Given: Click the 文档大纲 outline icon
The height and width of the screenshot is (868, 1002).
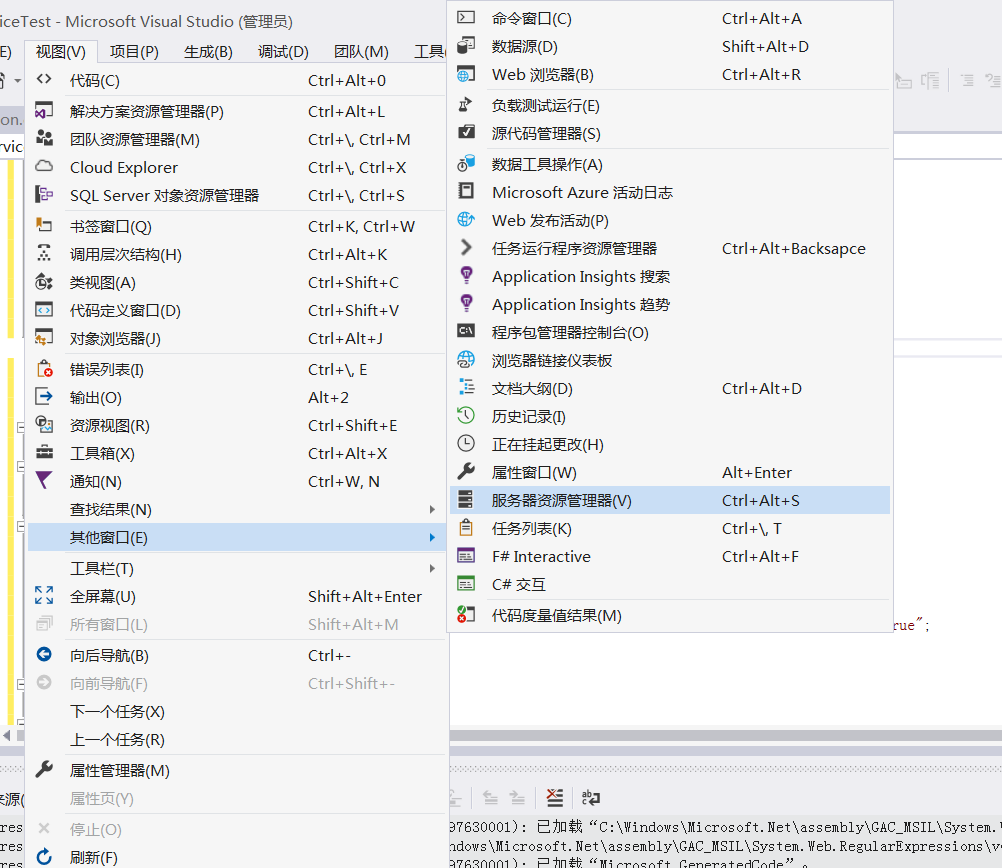Looking at the screenshot, I should pos(466,387).
